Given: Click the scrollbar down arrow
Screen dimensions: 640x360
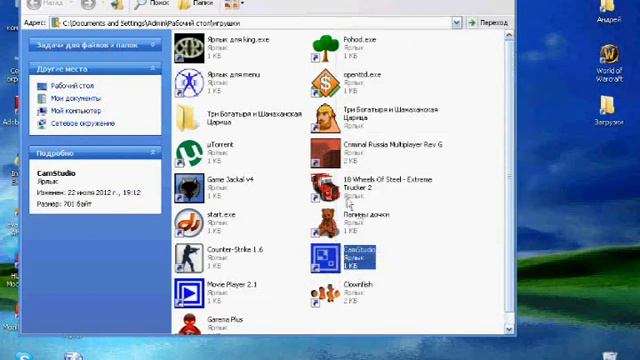Looking at the screenshot, I should (x=509, y=329).
